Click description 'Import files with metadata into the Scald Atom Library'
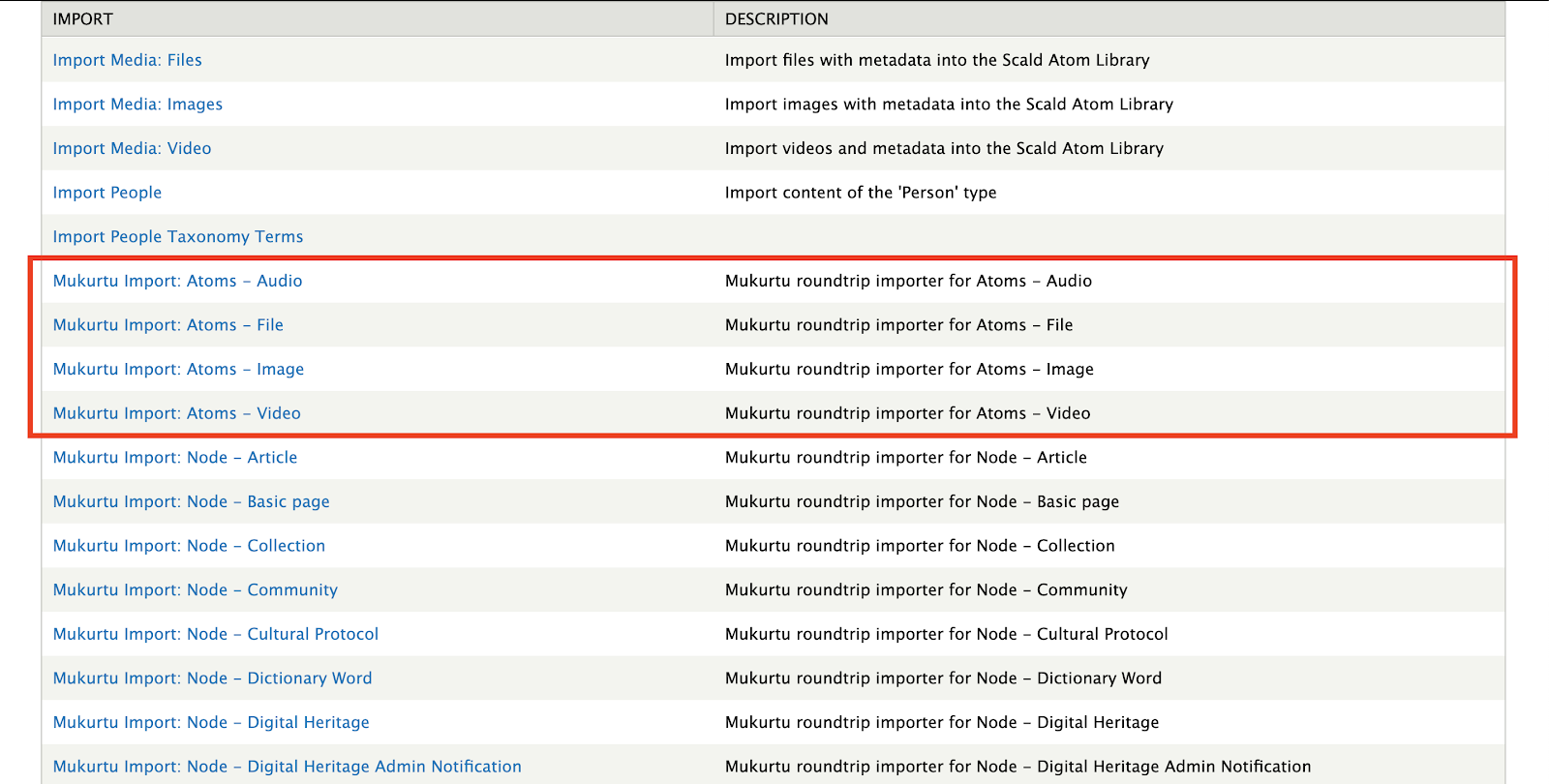This screenshot has width=1549, height=784. coord(937,60)
